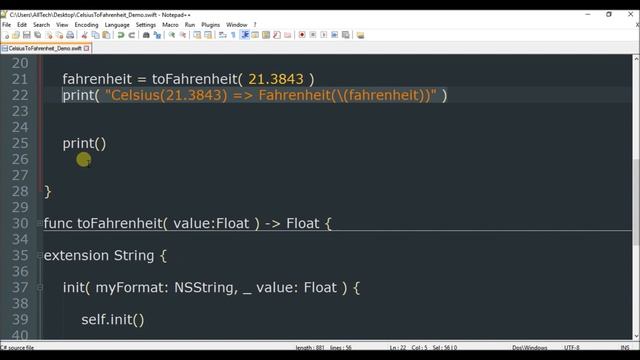
Task: Click the Close All toolbar icon
Action: click(x=60, y=35)
